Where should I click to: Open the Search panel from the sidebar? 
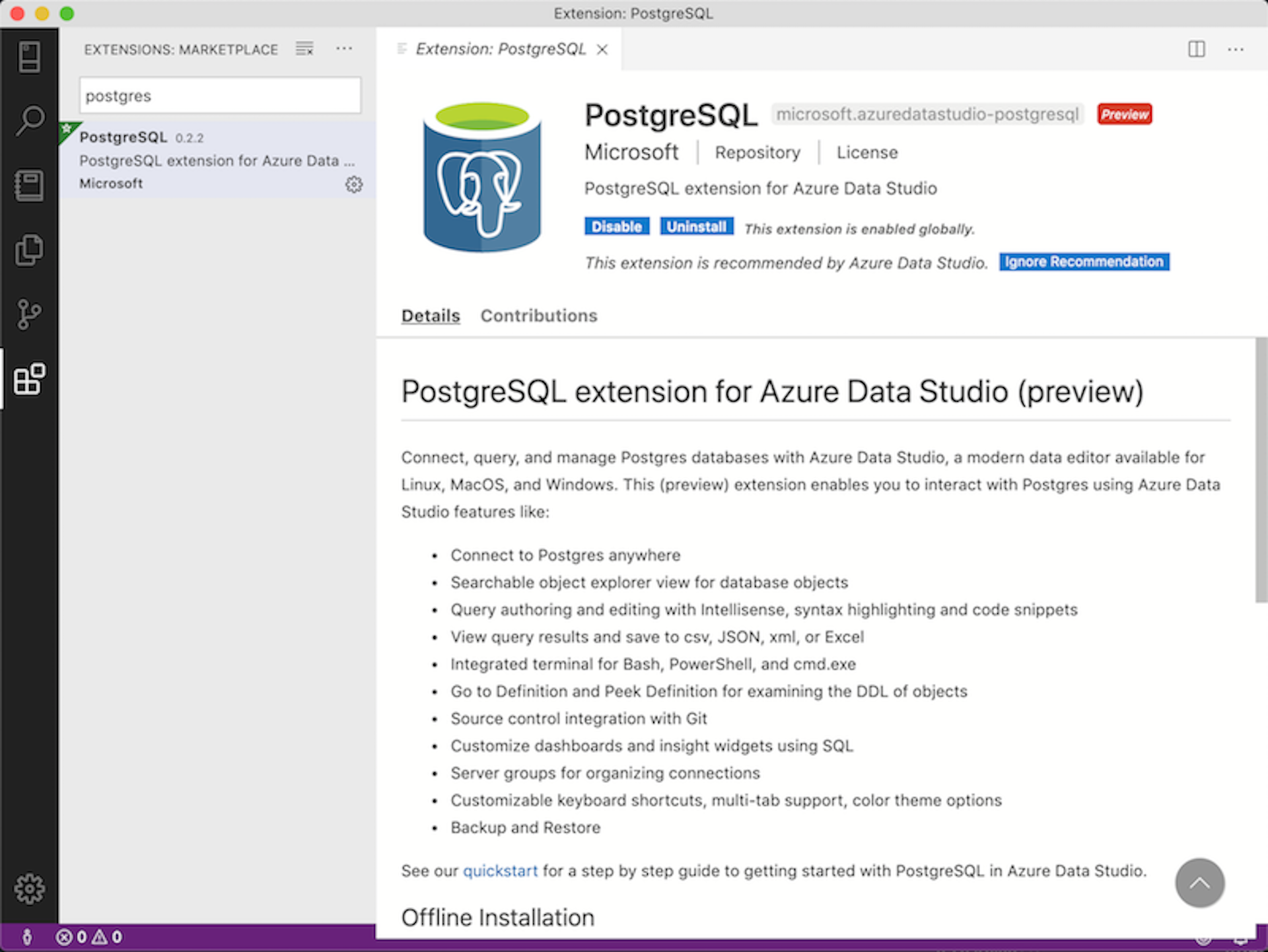pos(30,120)
